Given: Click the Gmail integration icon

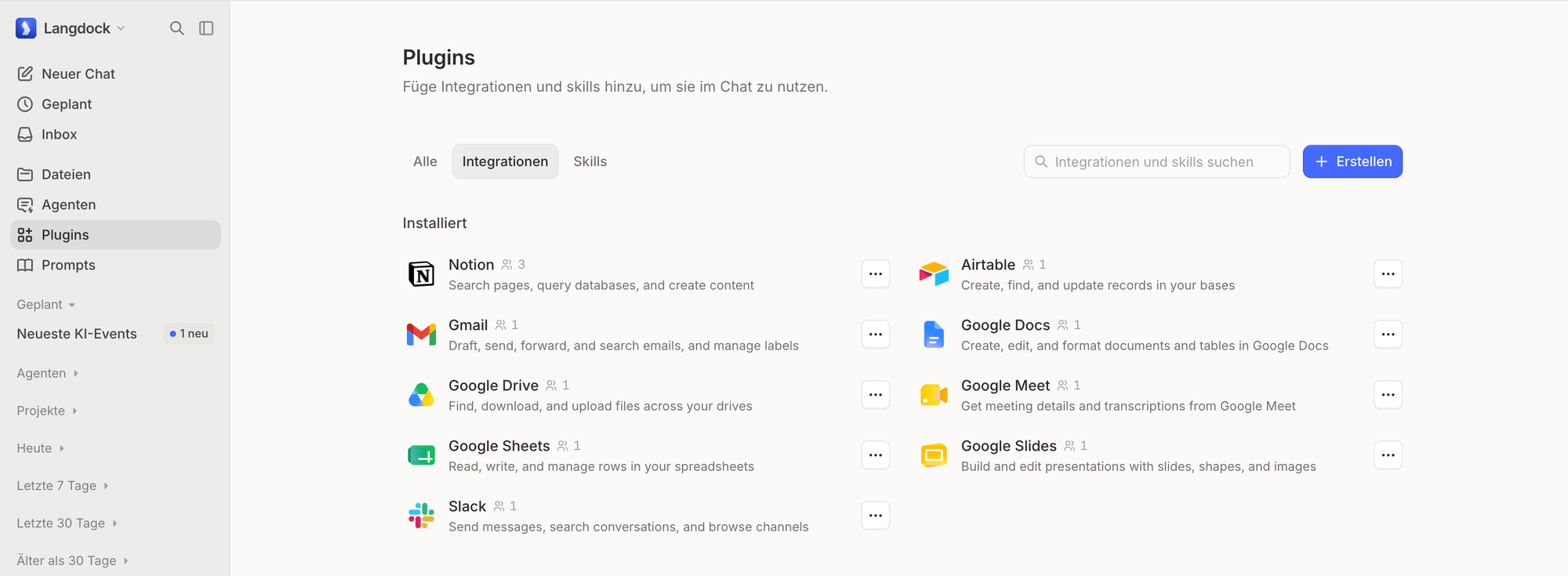Looking at the screenshot, I should point(422,335).
